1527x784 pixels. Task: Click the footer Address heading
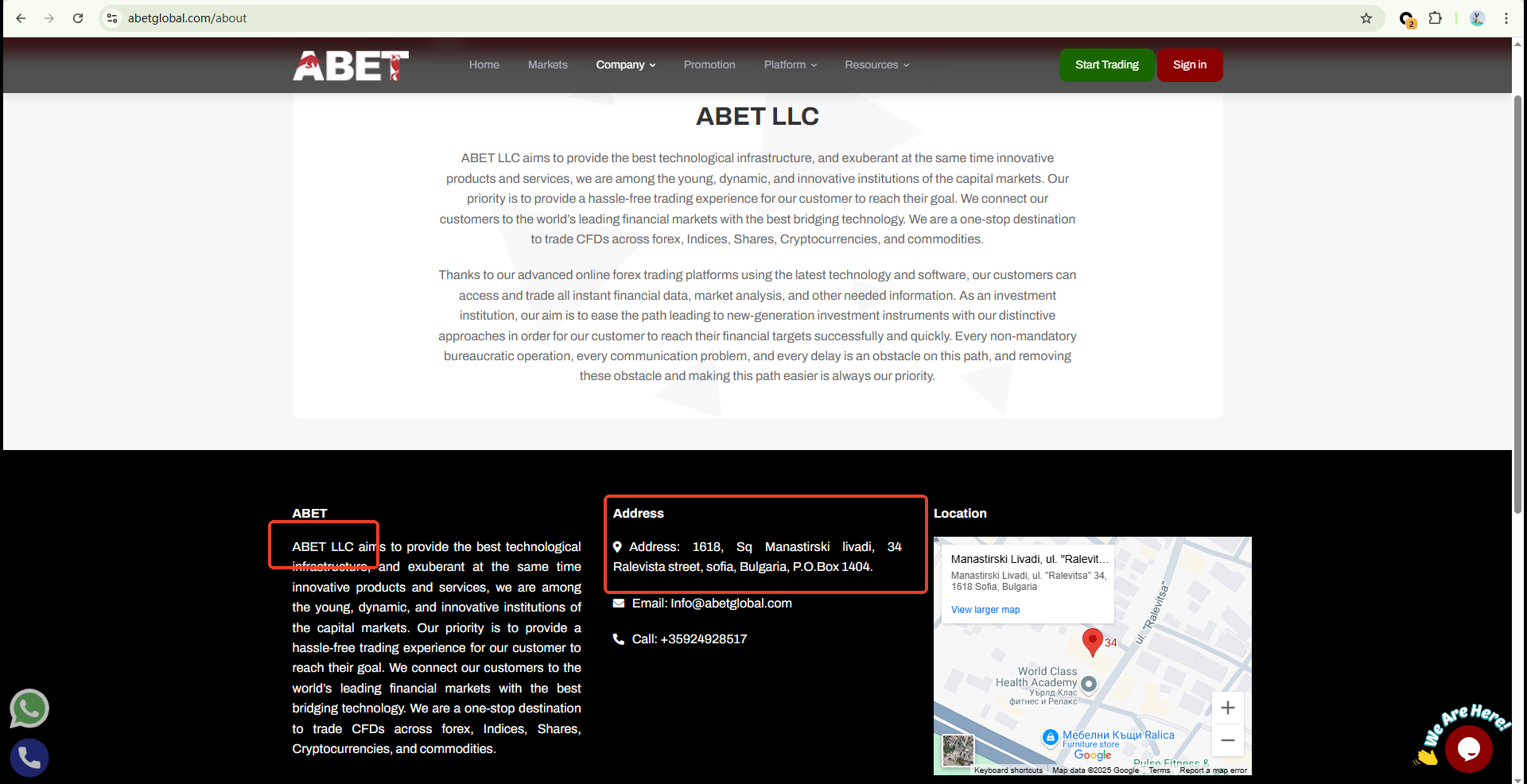[639, 514]
